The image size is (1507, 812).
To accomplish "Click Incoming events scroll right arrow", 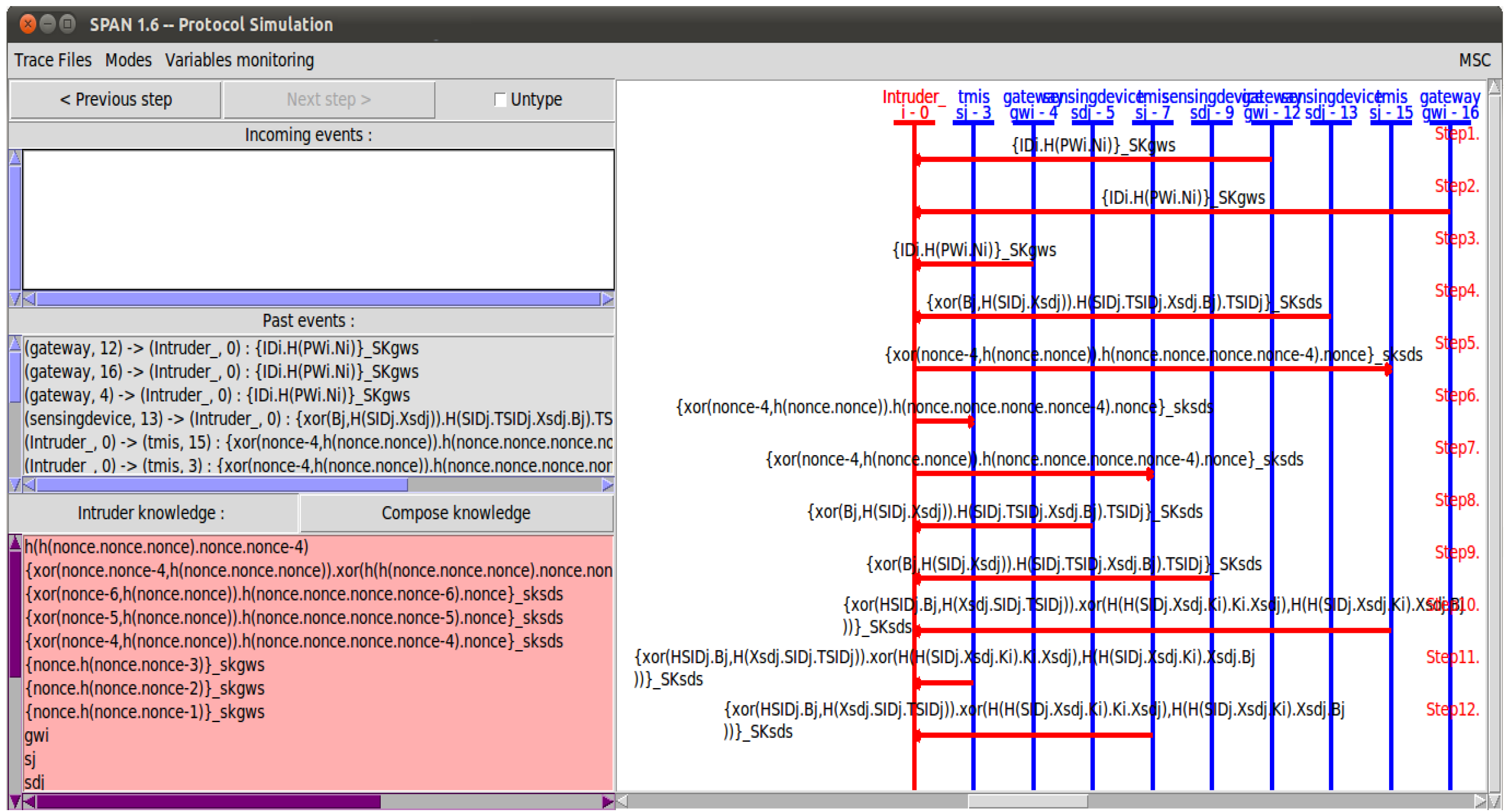I will tap(608, 299).
